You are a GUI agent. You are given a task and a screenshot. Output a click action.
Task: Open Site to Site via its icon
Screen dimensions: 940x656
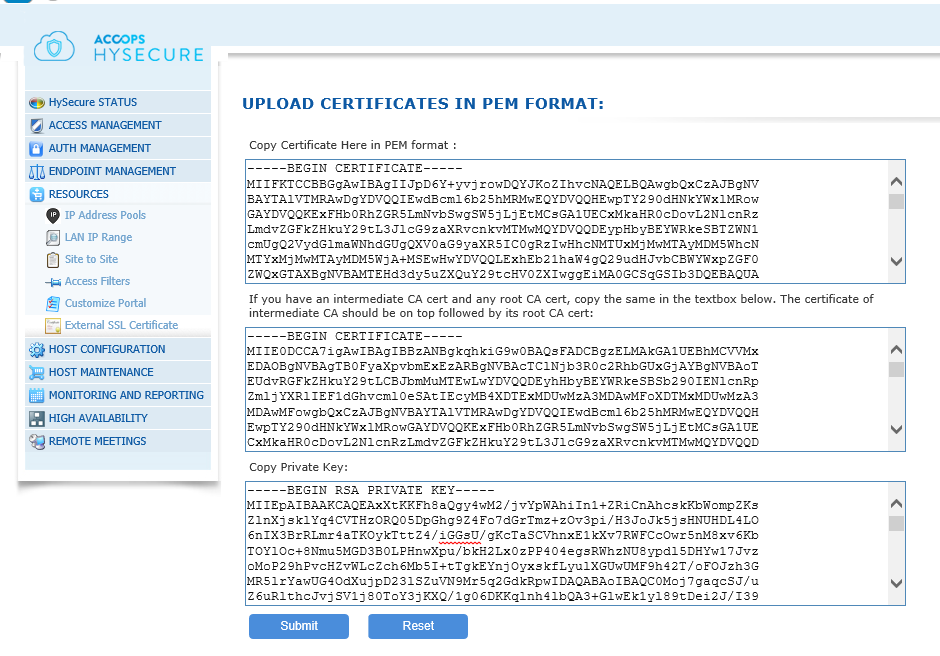click(x=52, y=259)
